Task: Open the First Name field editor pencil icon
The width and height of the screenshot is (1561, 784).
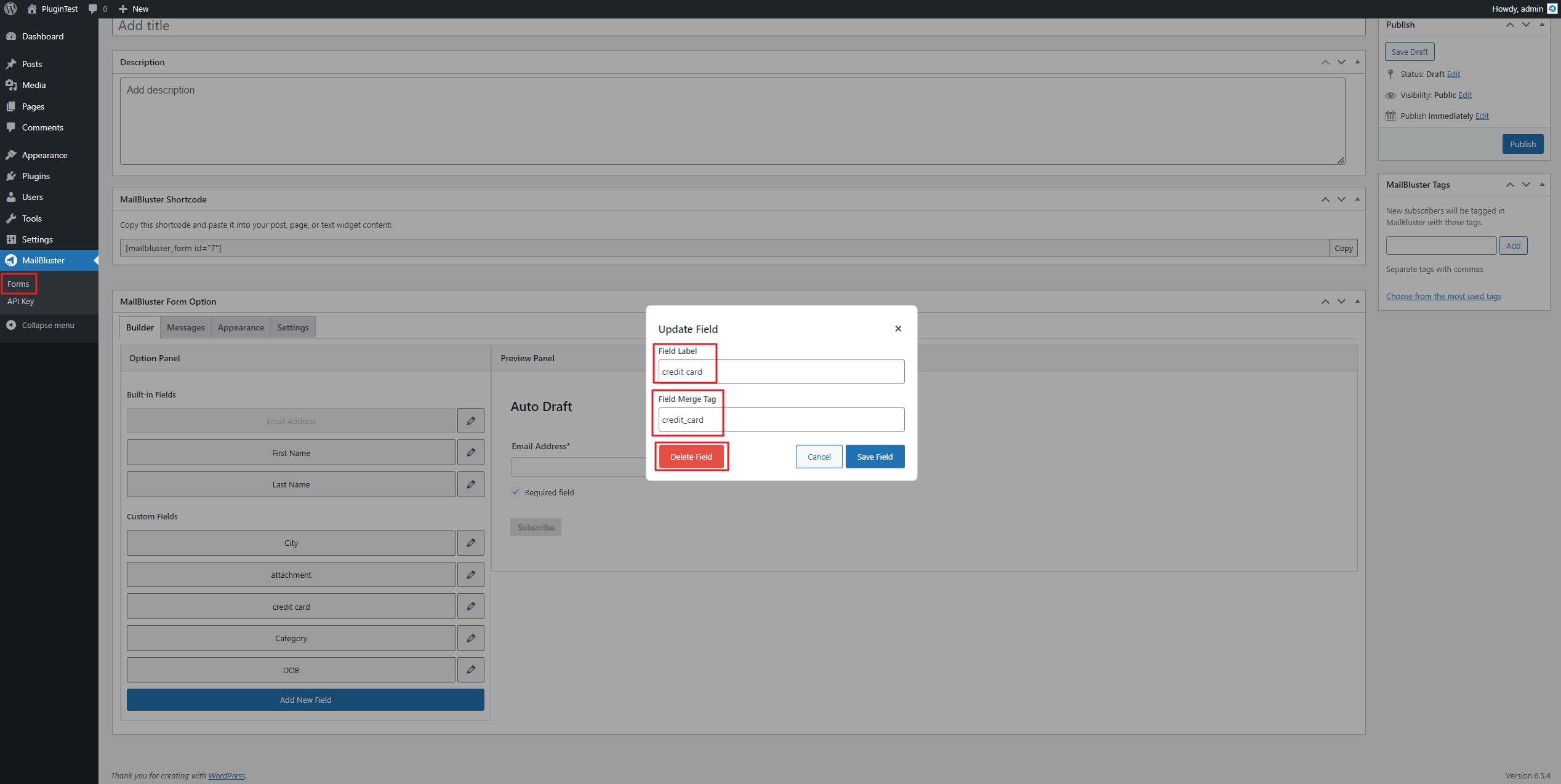Action: point(470,452)
